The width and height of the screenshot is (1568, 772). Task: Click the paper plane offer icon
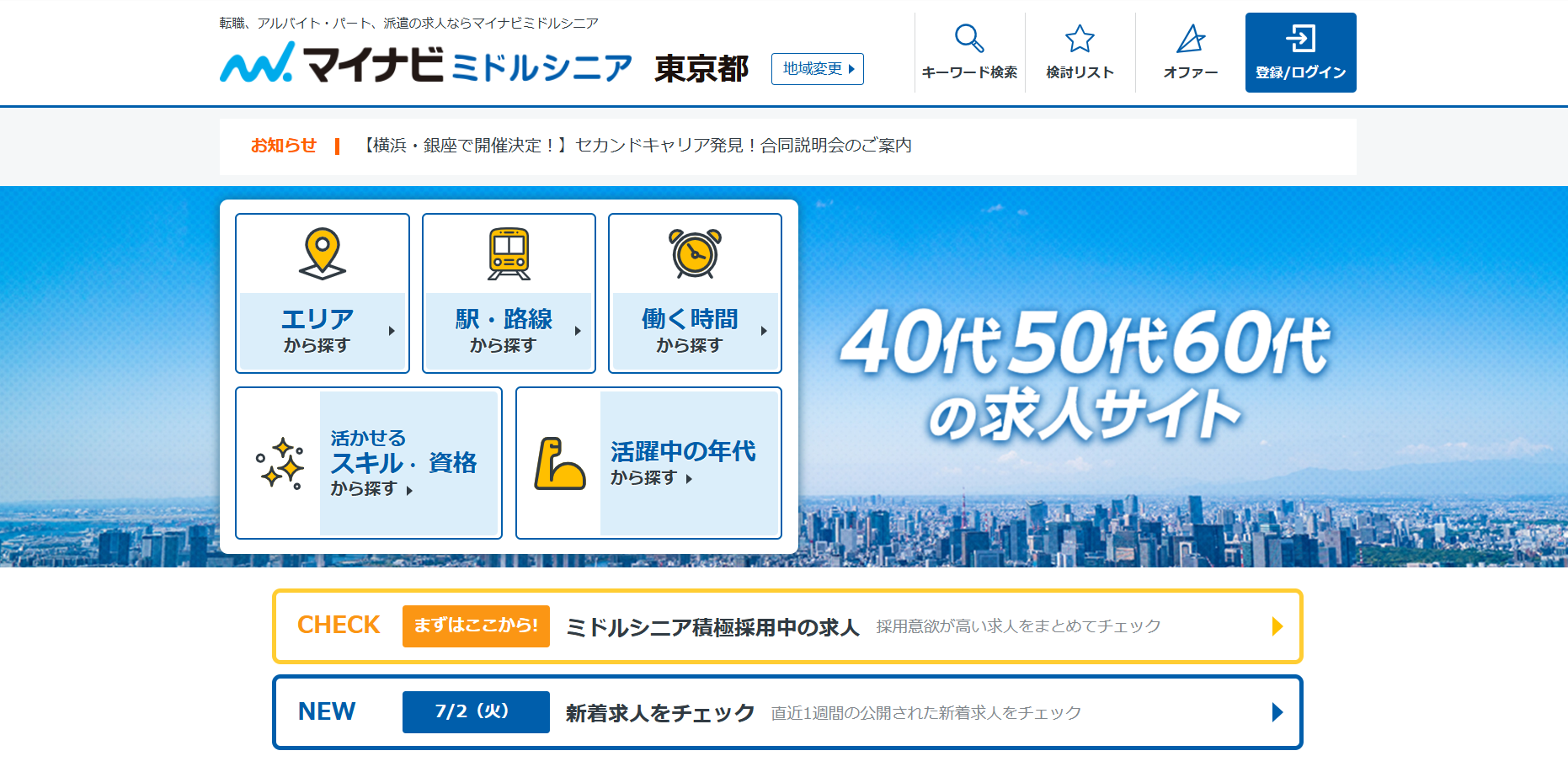tap(1191, 39)
